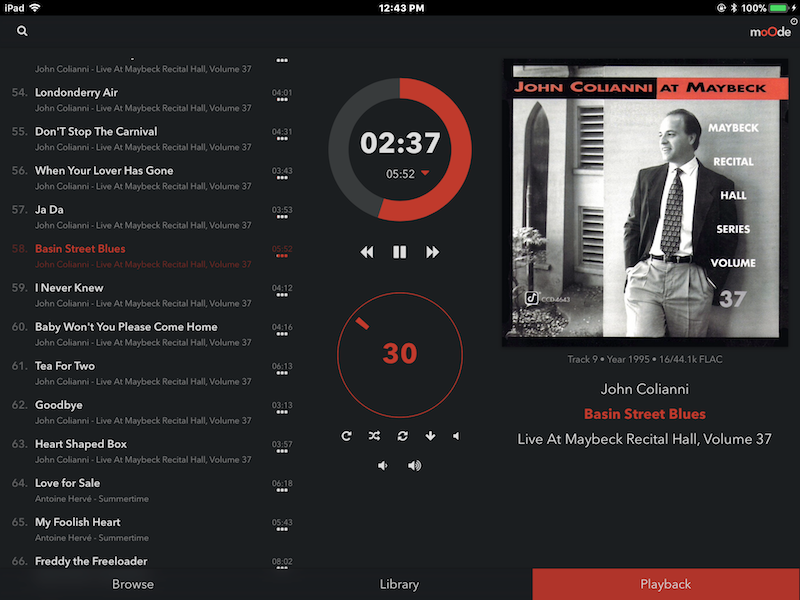Click the Track 9 • Year 1995 • 16/44.1k FLAC info line

pos(645,359)
